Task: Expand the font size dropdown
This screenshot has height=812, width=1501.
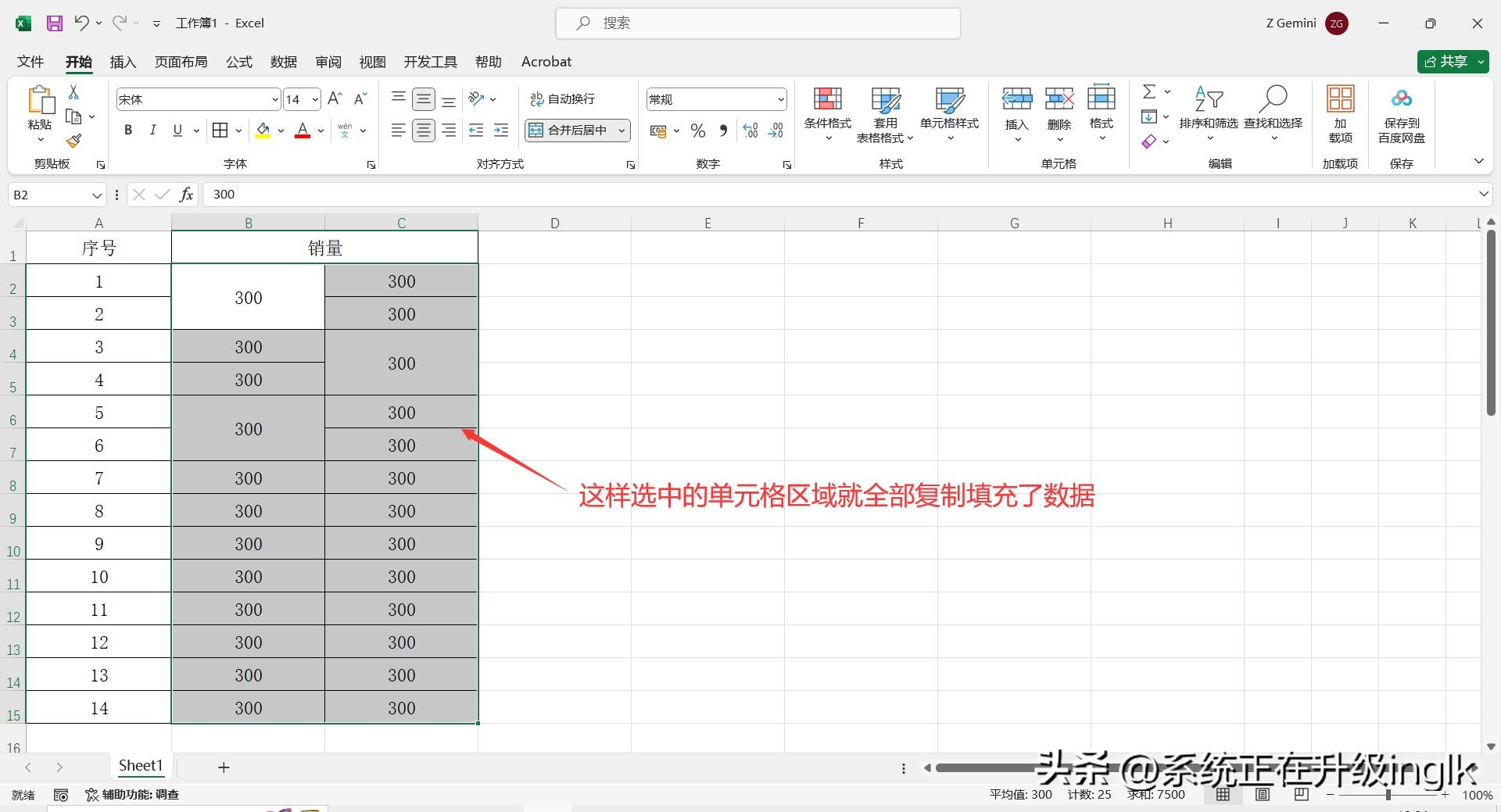Action: [x=315, y=99]
